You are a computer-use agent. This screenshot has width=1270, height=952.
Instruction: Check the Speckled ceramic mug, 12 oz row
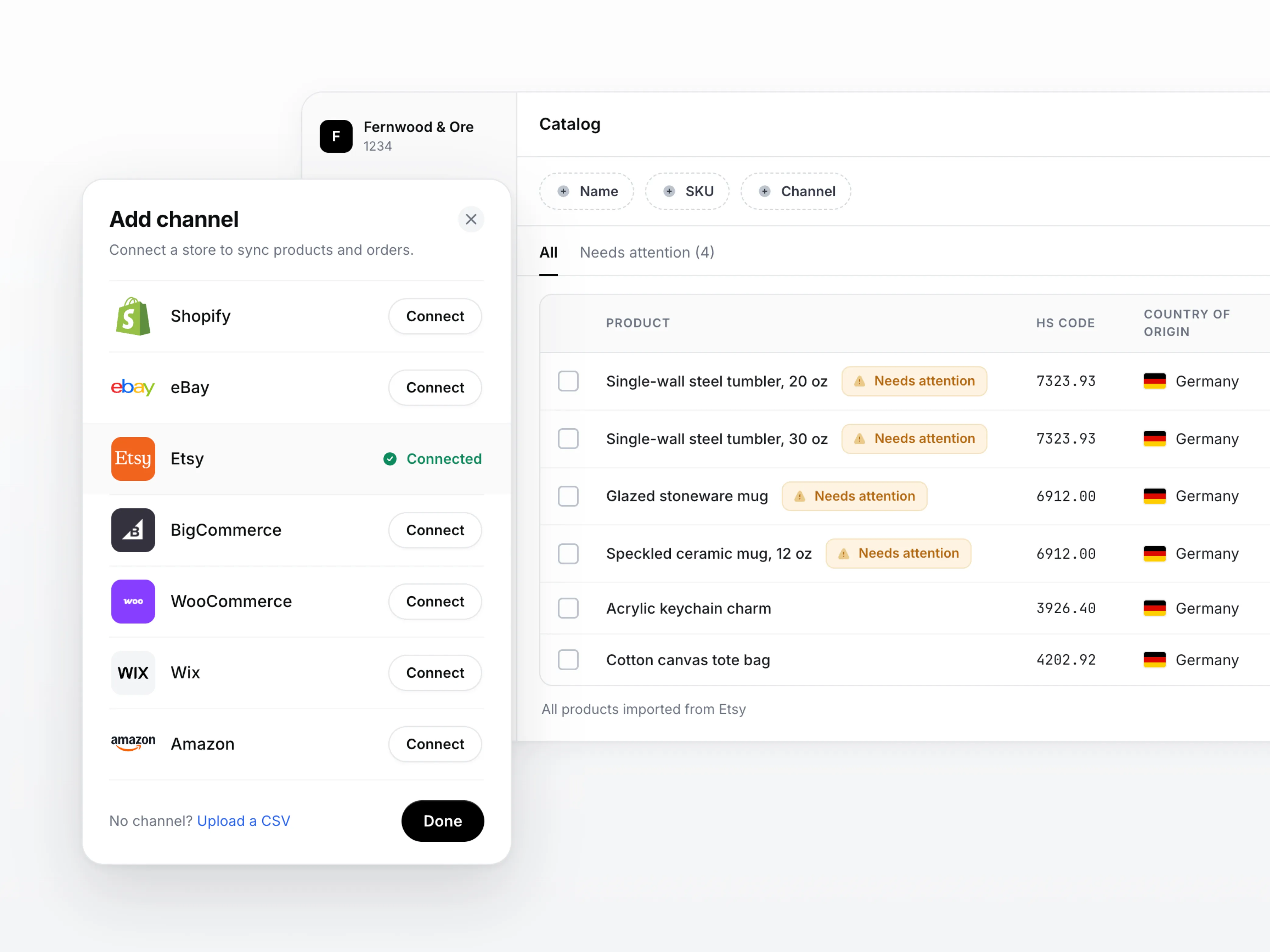pos(568,554)
